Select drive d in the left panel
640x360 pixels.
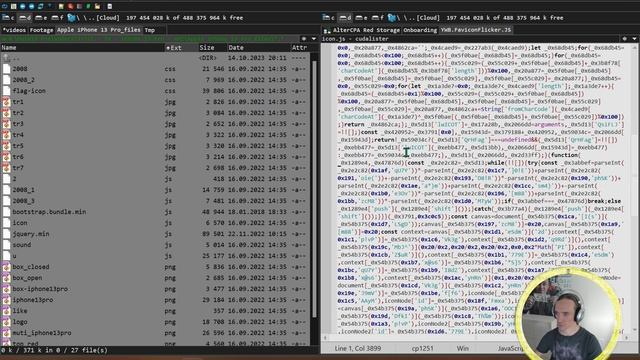(x=25, y=18)
